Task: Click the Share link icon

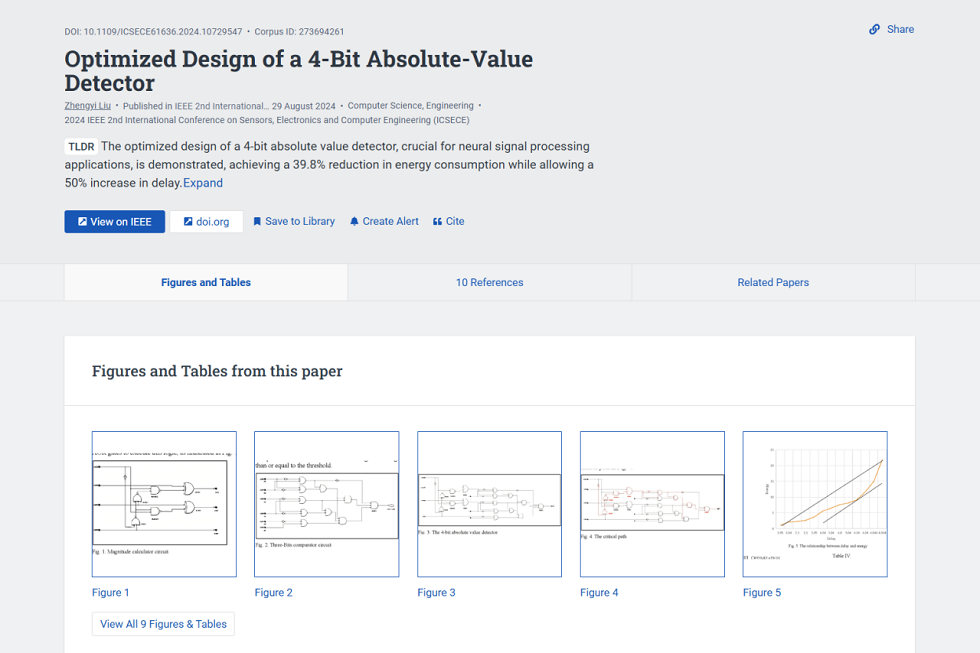Action: click(x=875, y=30)
